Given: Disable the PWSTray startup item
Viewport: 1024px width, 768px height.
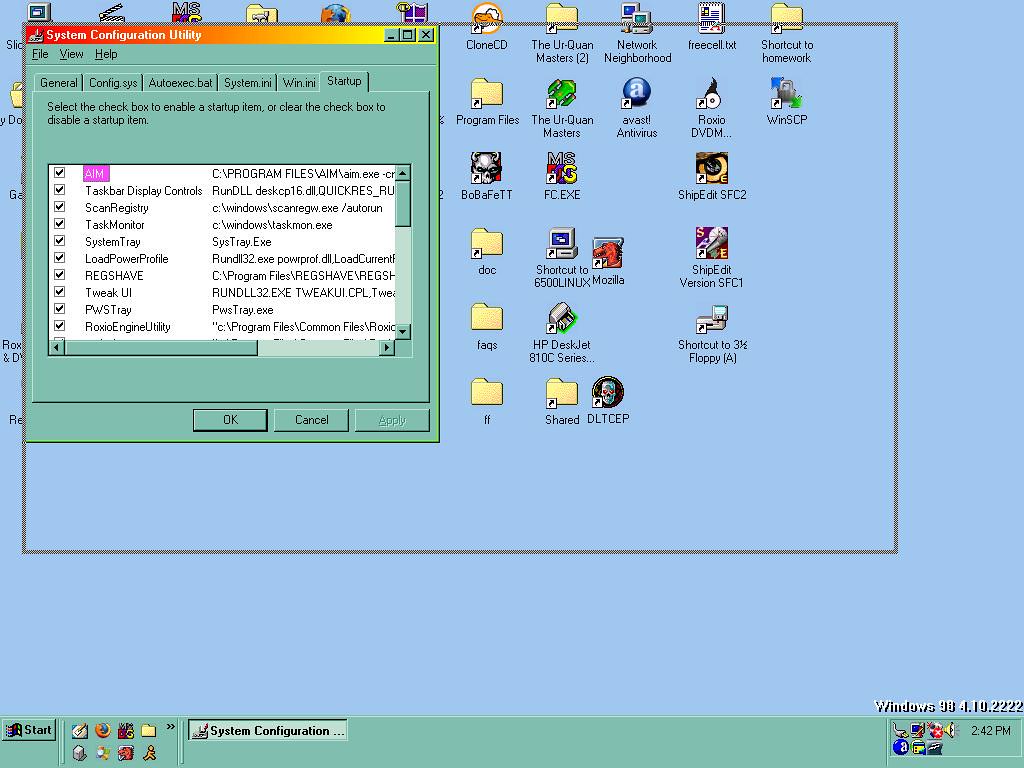Looking at the screenshot, I should click(x=59, y=308).
